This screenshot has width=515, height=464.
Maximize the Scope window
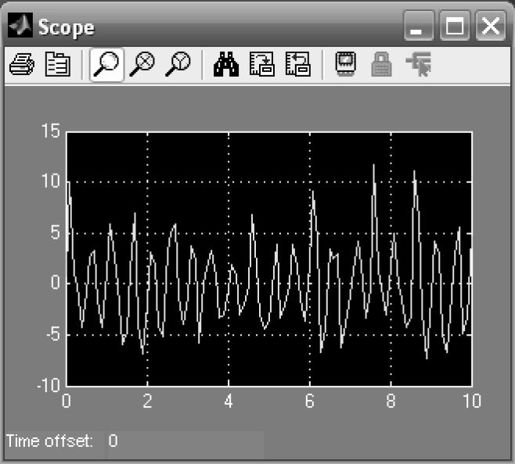[x=455, y=25]
